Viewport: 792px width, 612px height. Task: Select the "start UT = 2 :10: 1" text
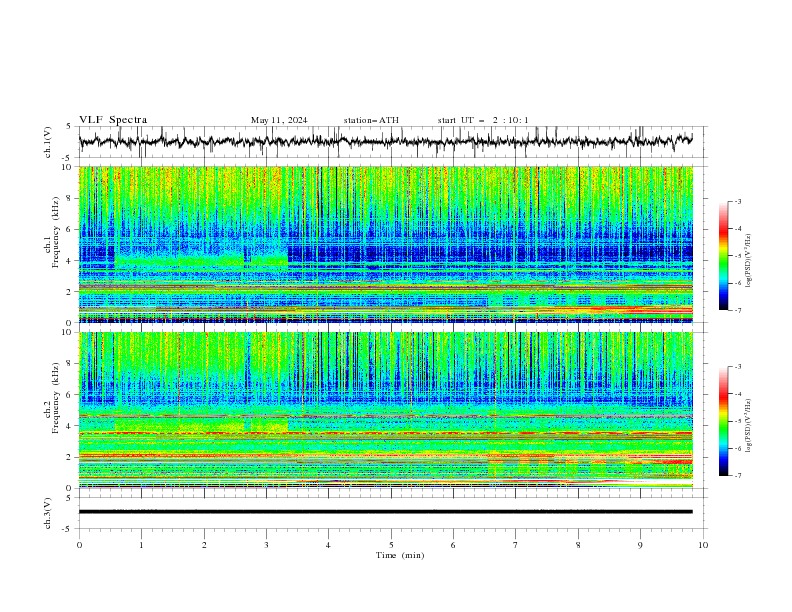(x=483, y=120)
